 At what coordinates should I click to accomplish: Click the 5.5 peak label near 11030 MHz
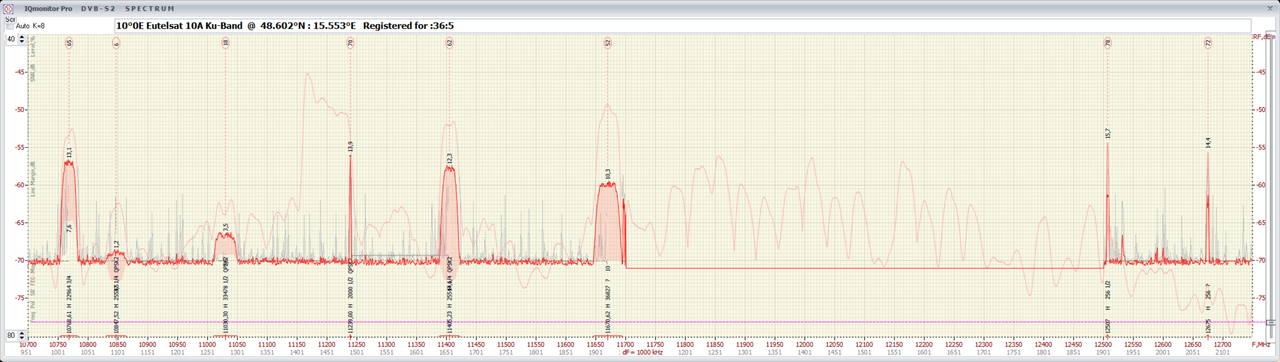click(x=226, y=228)
